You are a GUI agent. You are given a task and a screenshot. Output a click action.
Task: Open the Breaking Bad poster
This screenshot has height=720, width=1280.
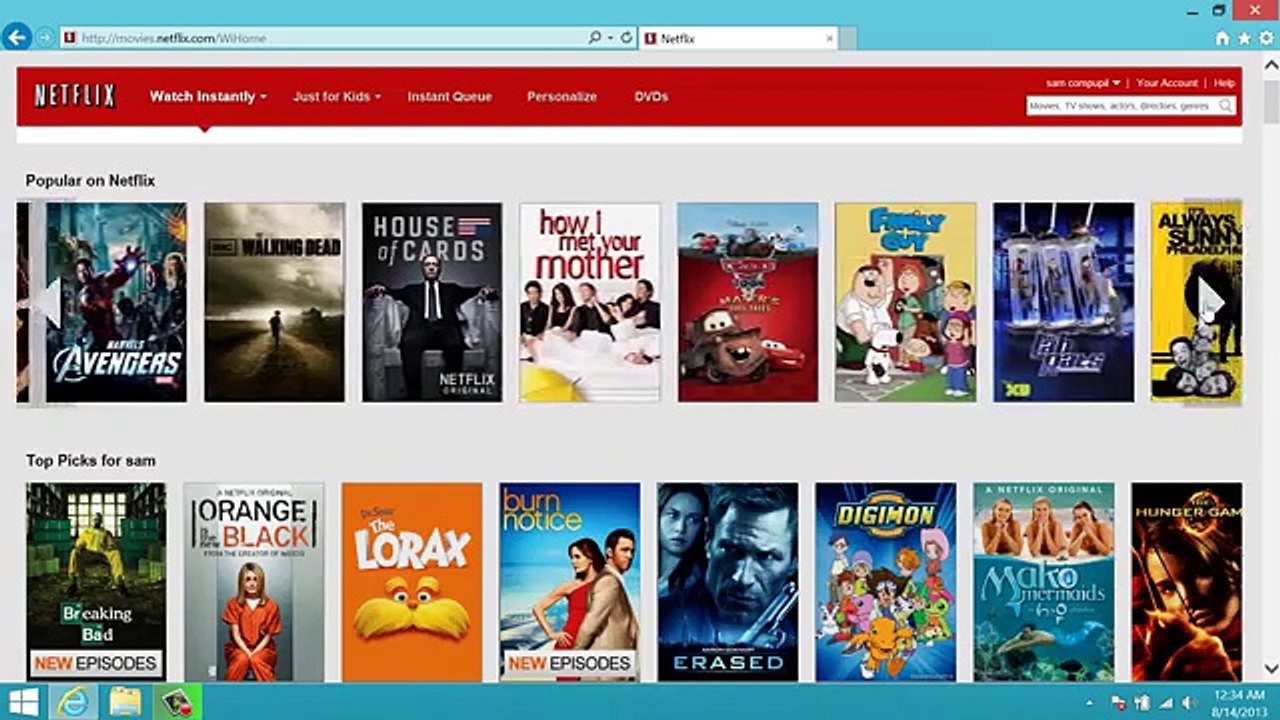point(96,582)
